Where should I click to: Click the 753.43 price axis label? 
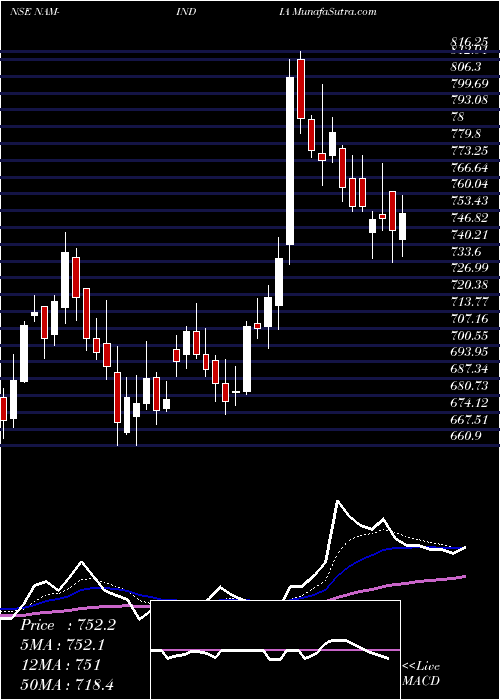(x=470, y=201)
